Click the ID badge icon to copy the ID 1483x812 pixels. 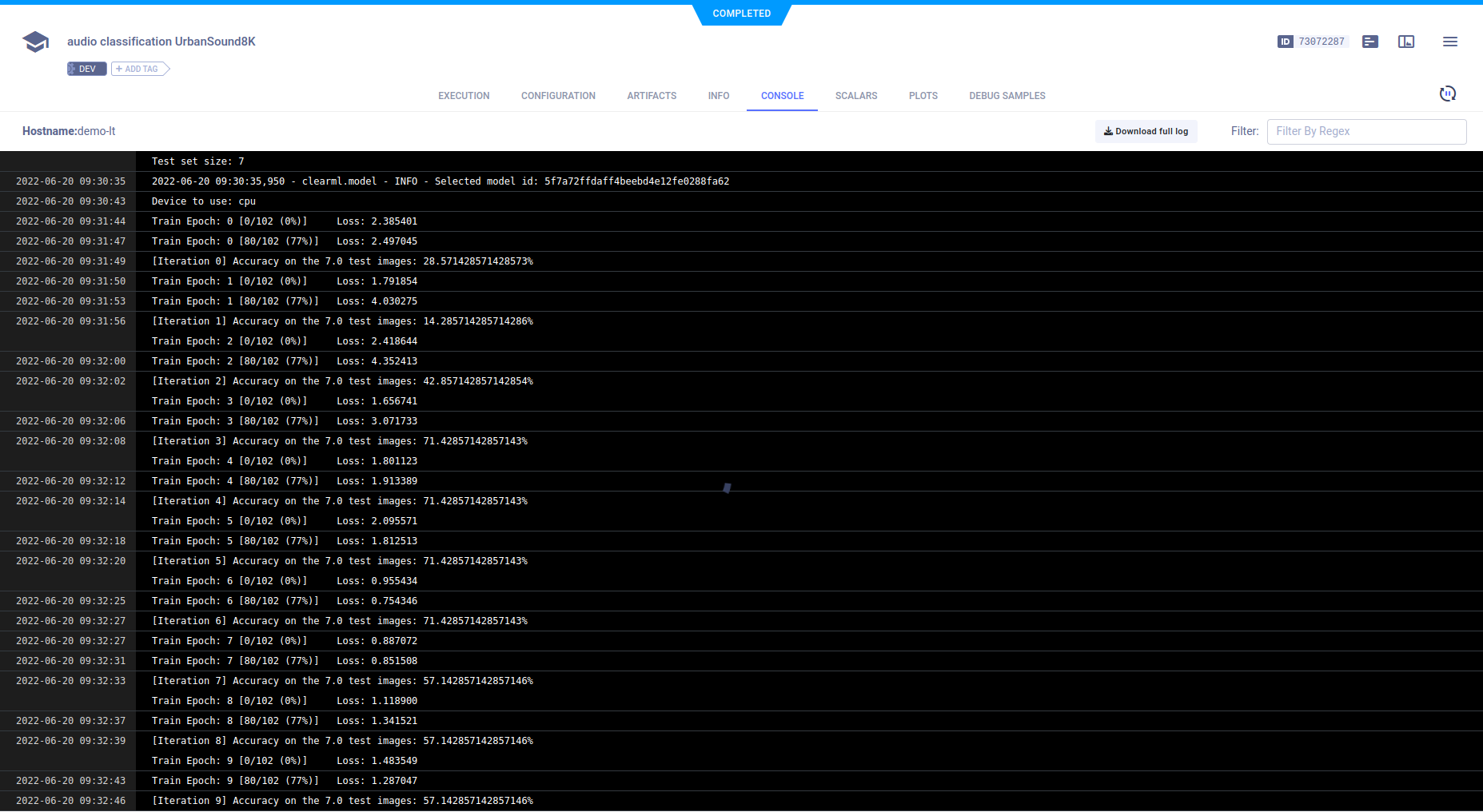pos(1285,42)
